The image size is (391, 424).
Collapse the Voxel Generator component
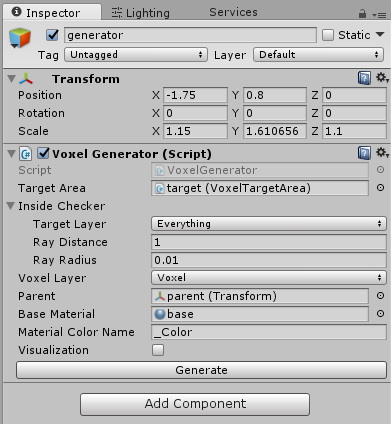(11, 154)
